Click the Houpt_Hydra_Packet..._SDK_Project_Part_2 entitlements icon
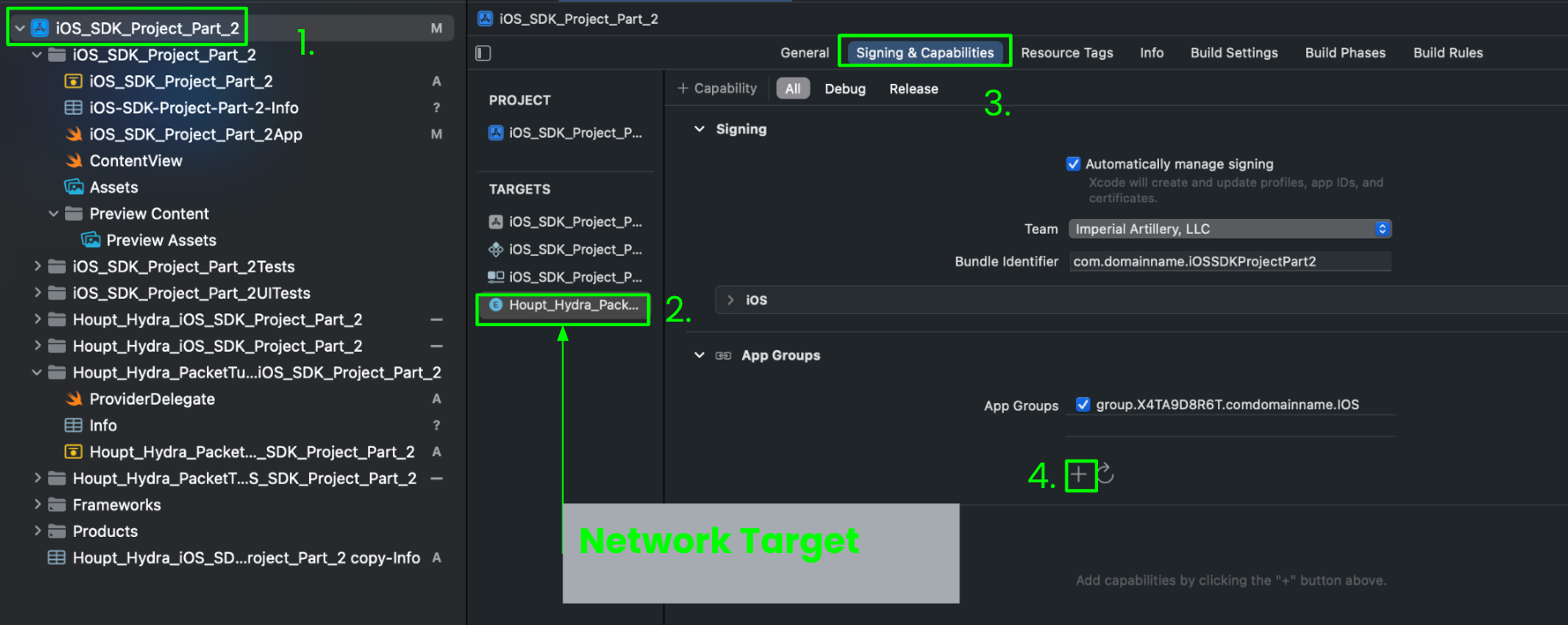Image resolution: width=1568 pixels, height=625 pixels. point(74,452)
